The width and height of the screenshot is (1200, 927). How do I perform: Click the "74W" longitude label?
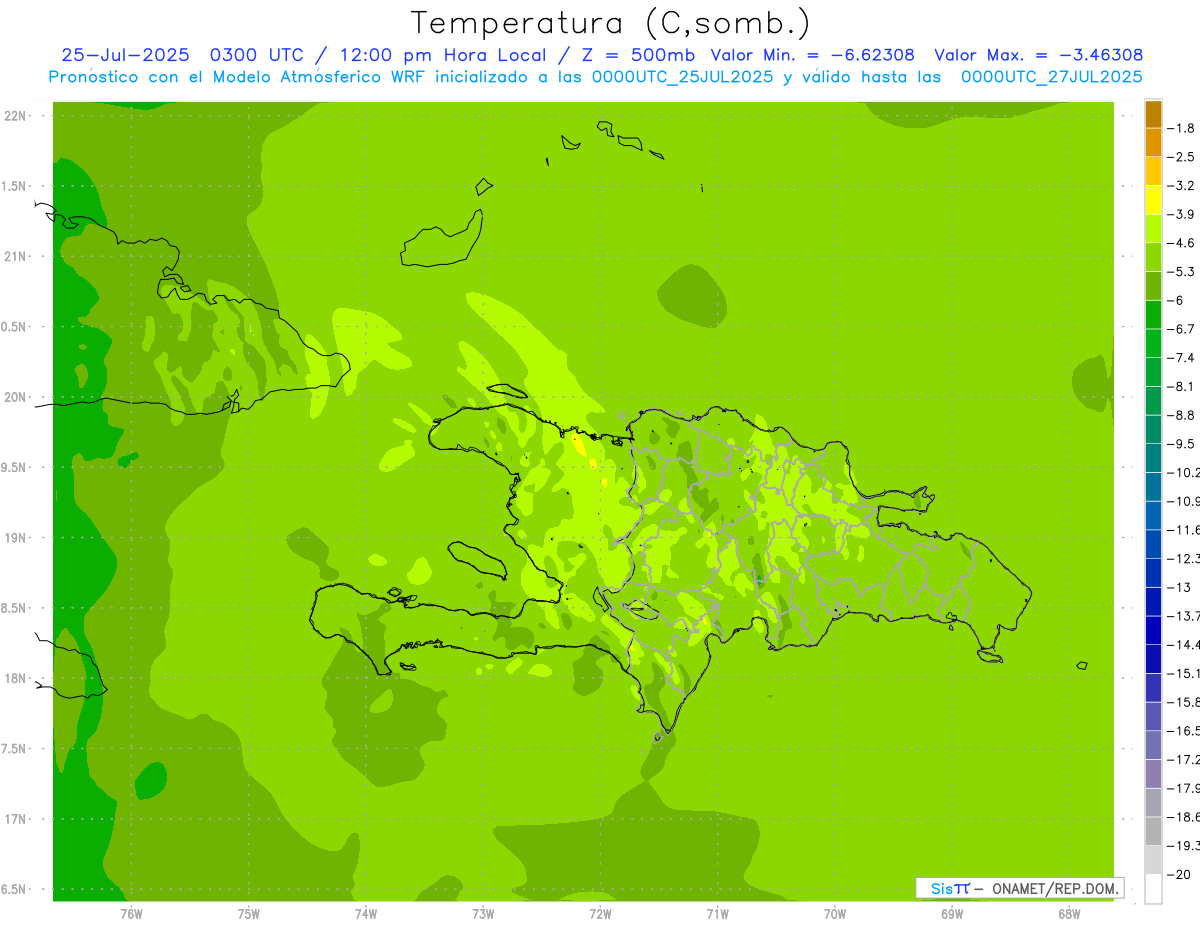click(x=366, y=914)
